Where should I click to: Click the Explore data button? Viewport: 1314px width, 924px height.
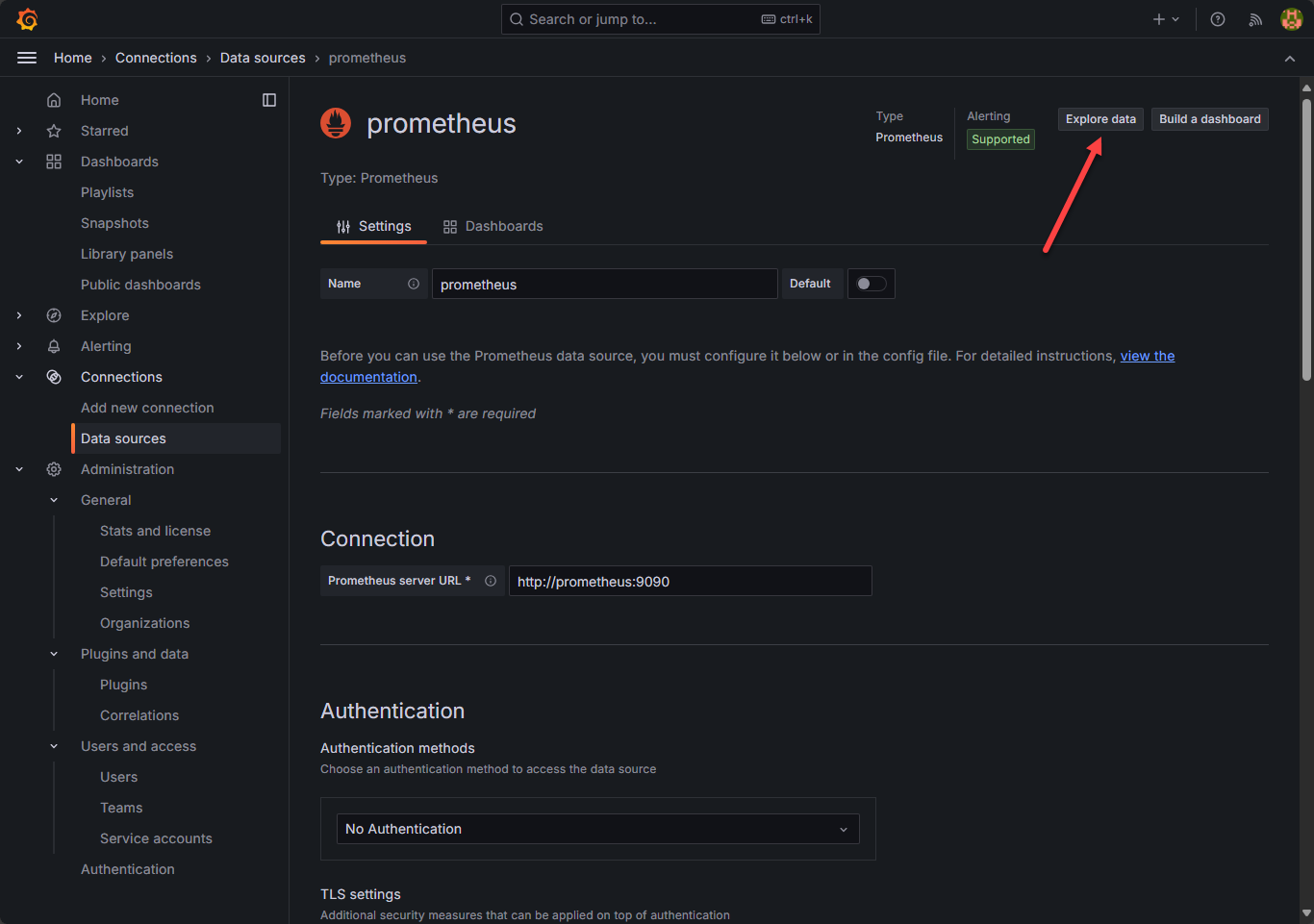[x=1100, y=119]
